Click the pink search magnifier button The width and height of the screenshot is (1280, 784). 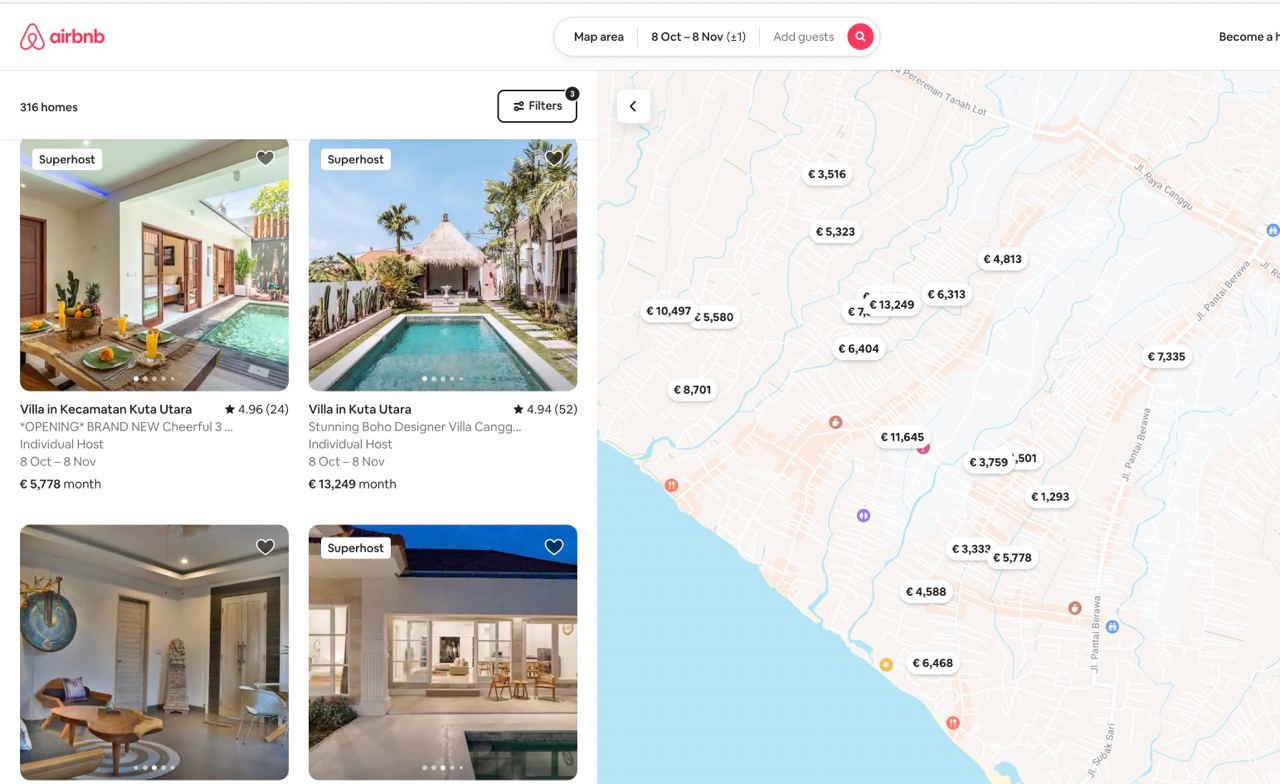[x=860, y=37]
